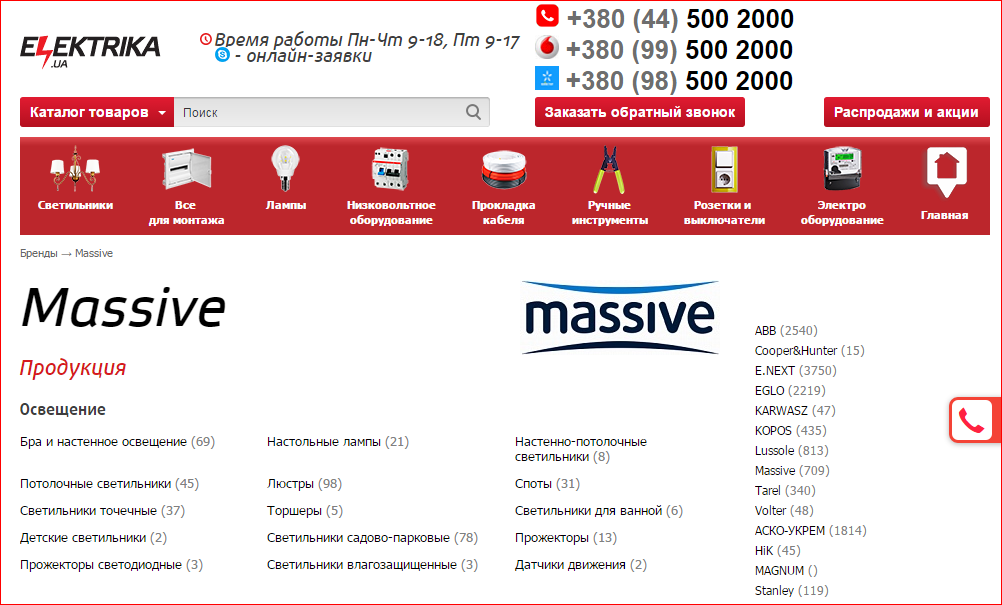This screenshot has height=605, width=1002.
Task: Select Volter (48) brand
Action: click(x=784, y=510)
